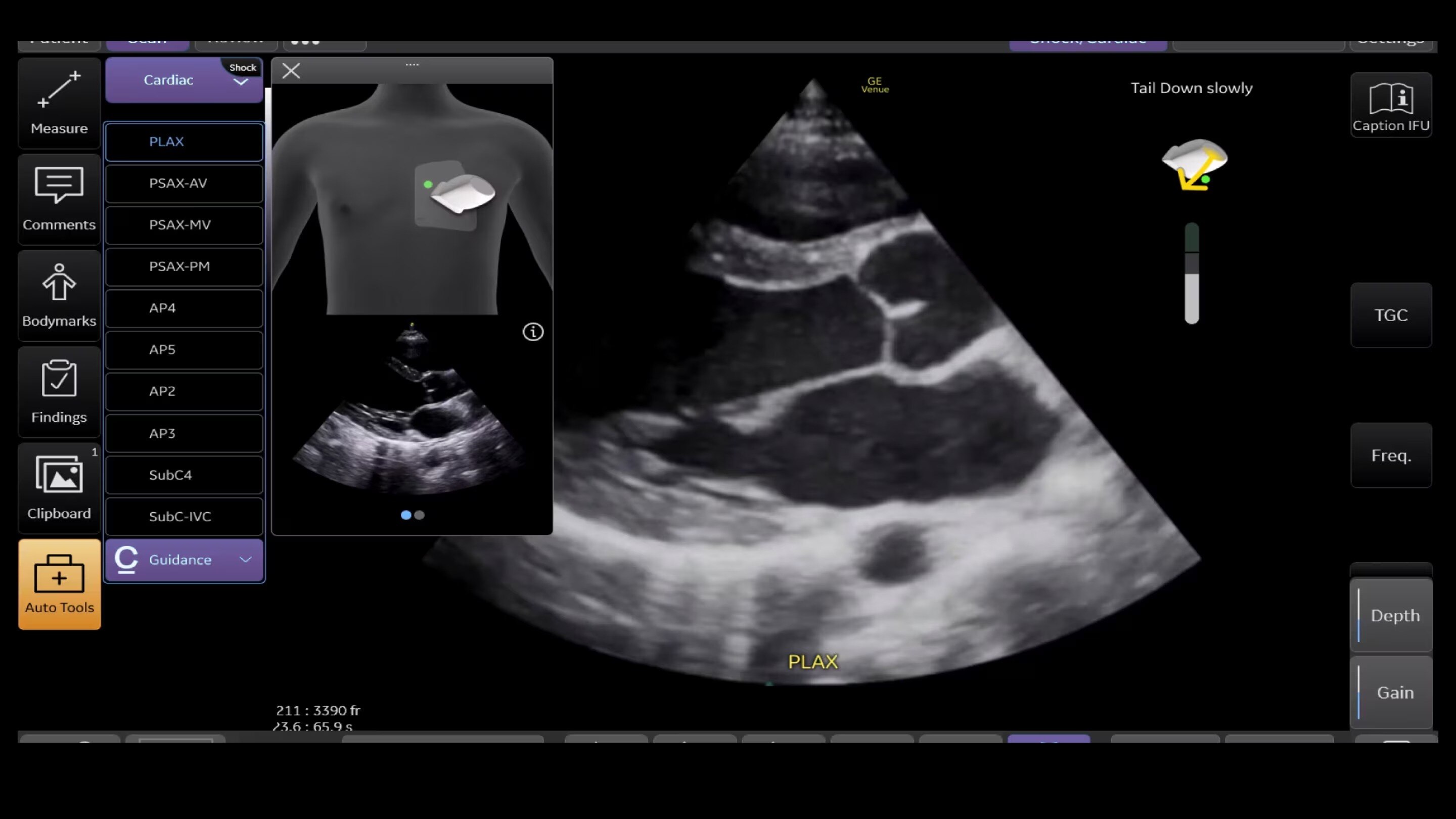Expand the Cardiac preset dropdown
The height and width of the screenshot is (819, 1456).
click(x=241, y=82)
